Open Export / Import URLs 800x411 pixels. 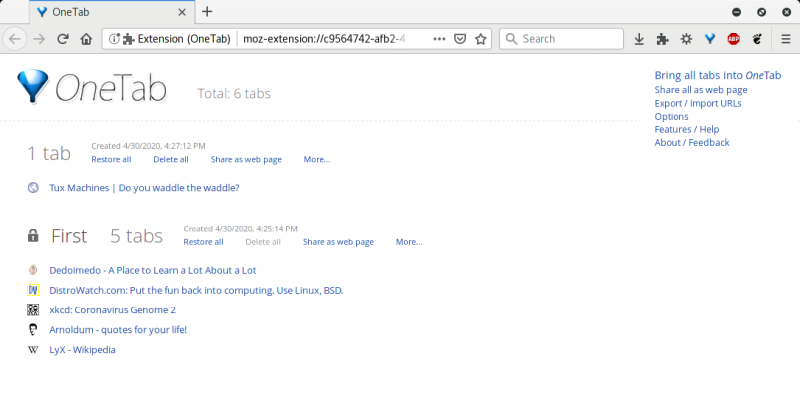(697, 103)
